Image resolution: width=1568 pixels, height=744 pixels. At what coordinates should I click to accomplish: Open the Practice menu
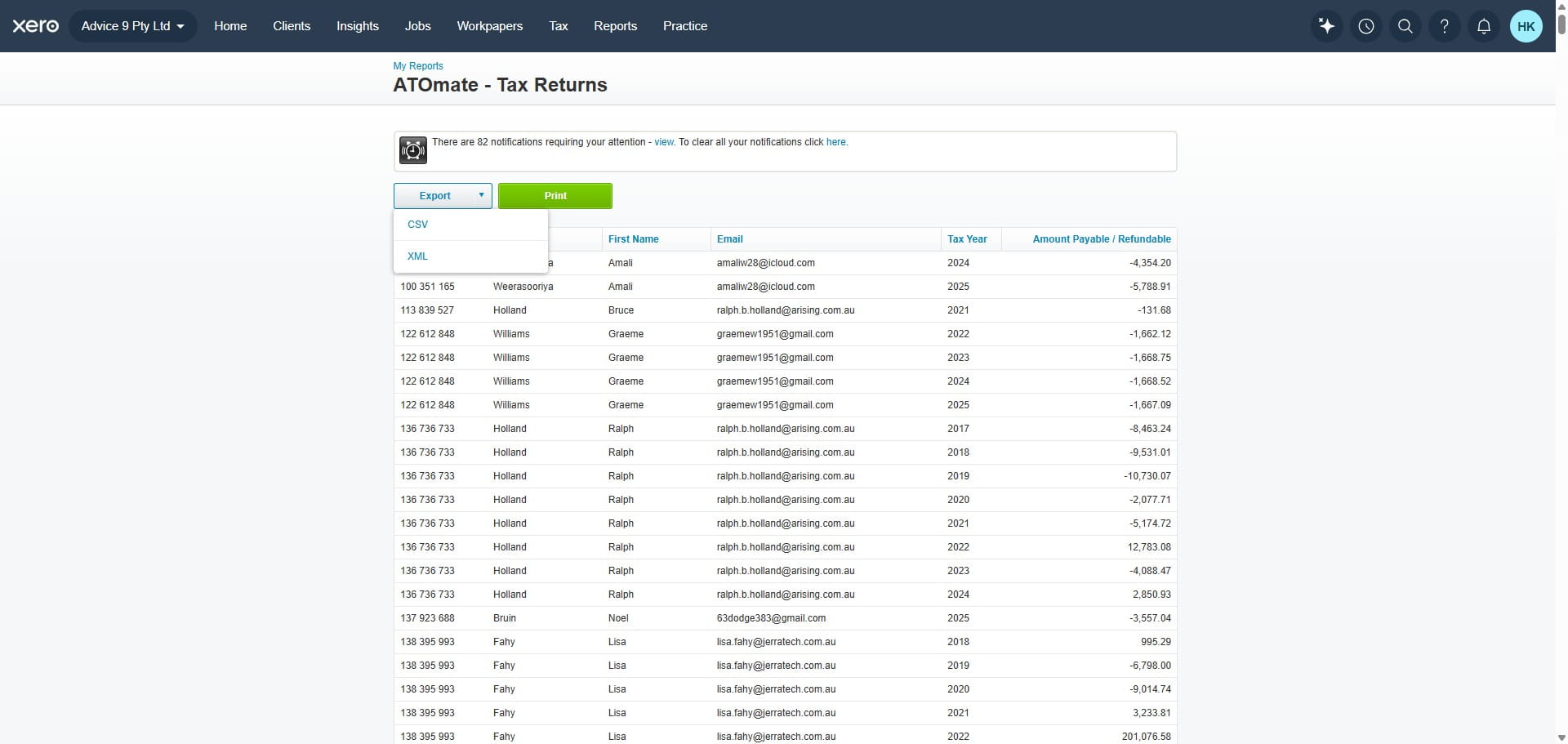click(x=685, y=26)
